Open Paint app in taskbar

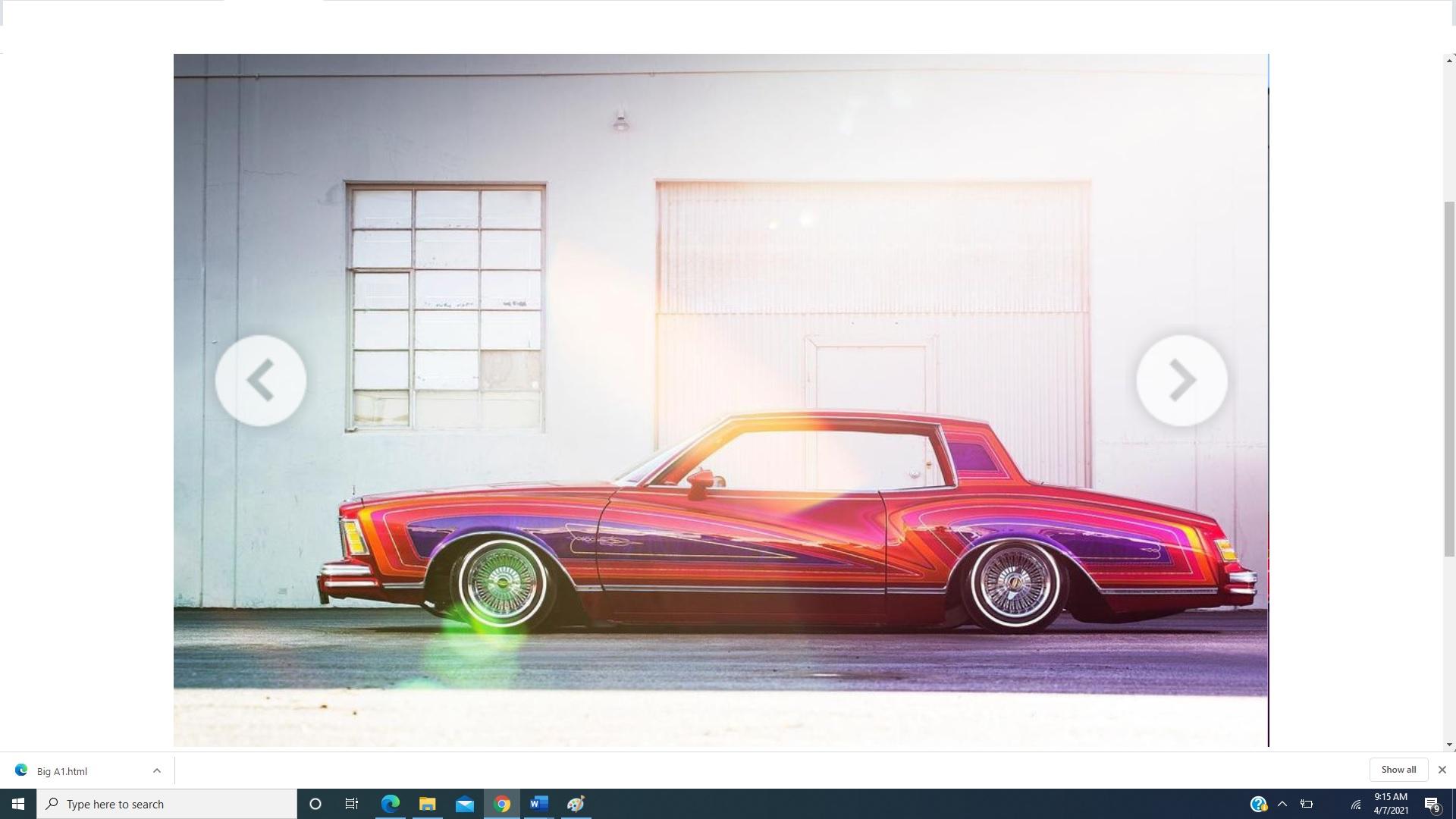pyautogui.click(x=576, y=804)
